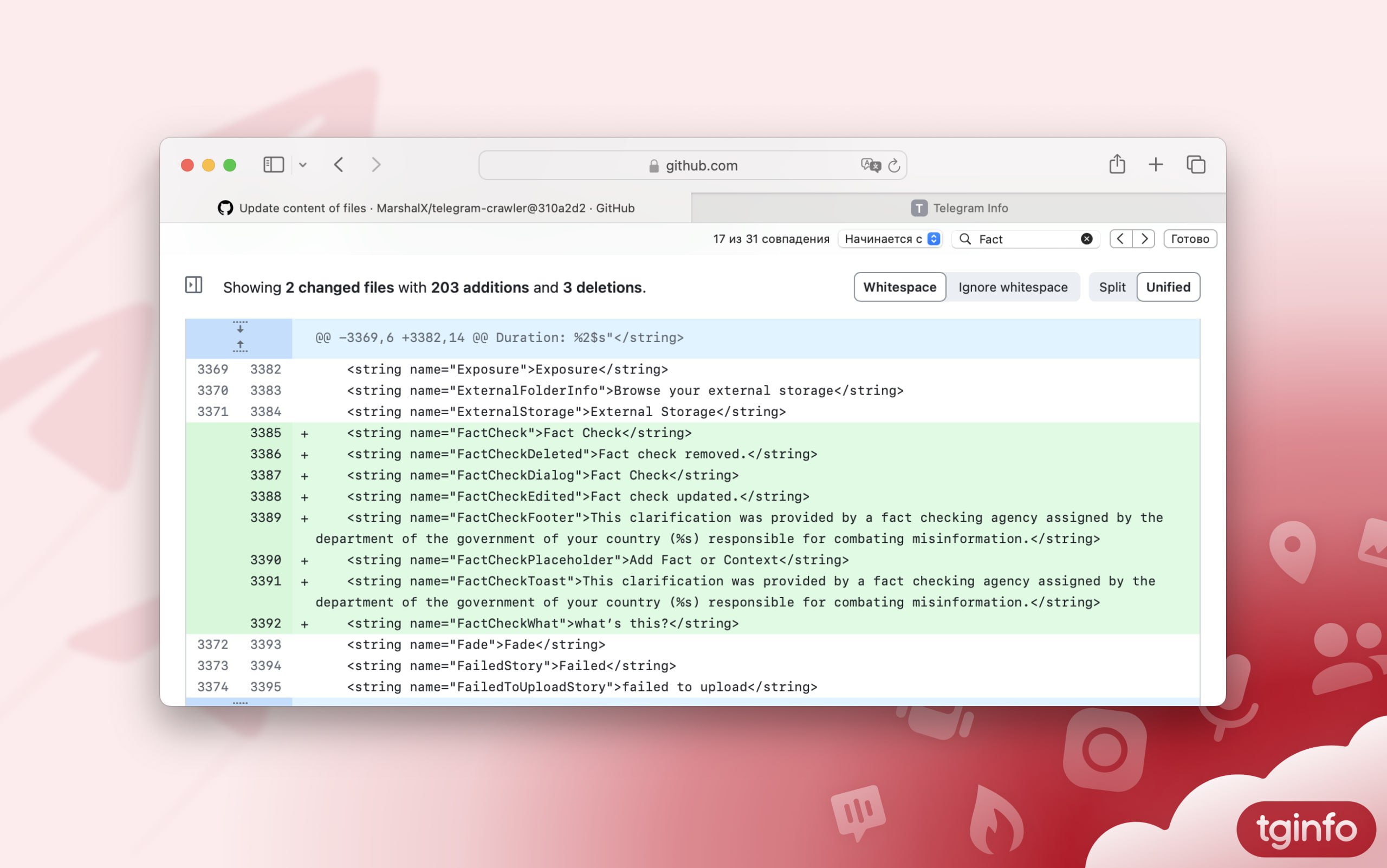
Task: Show tab overview icon
Action: (x=1196, y=165)
